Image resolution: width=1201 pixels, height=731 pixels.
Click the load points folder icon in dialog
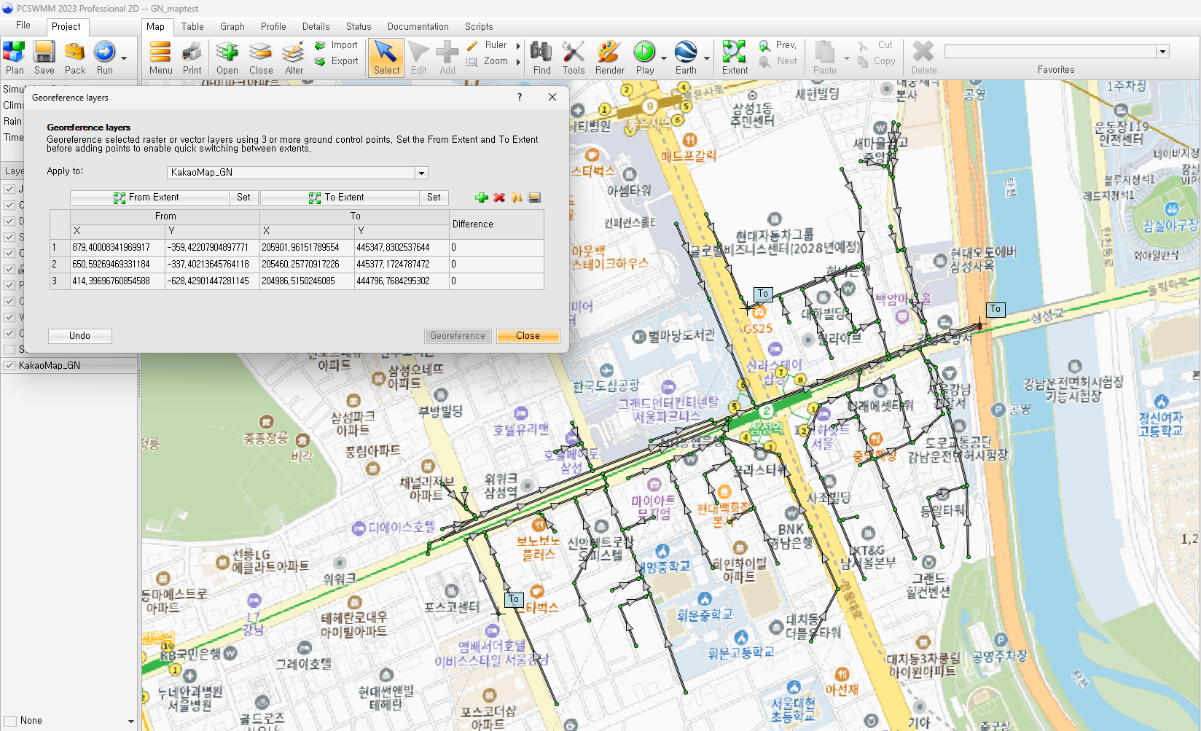coord(517,197)
